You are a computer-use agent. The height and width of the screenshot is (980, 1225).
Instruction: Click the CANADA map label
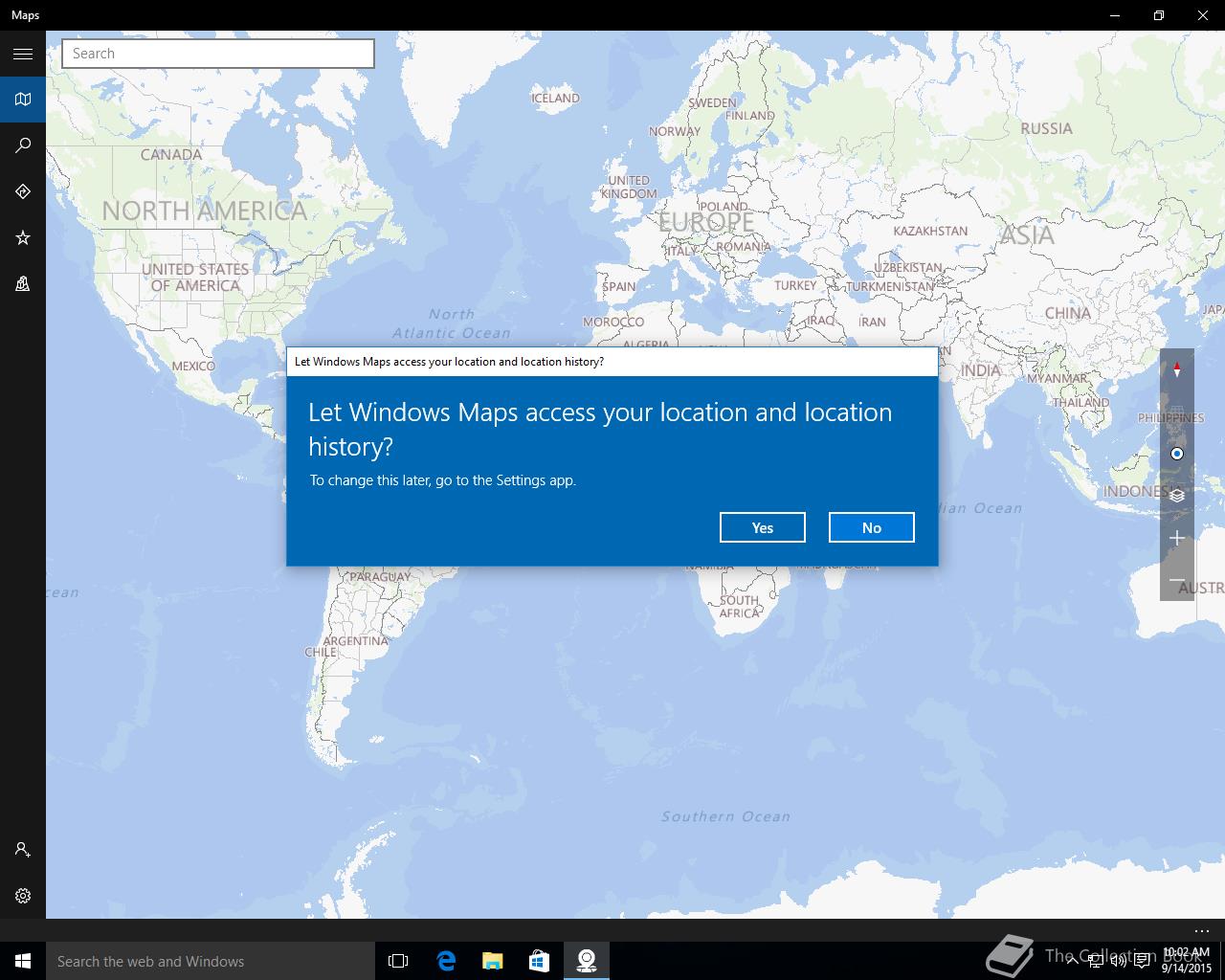pos(171,154)
